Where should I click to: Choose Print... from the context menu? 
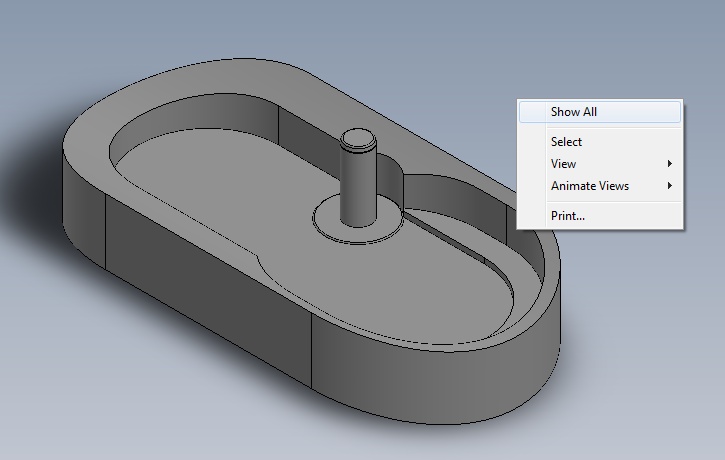600,216
